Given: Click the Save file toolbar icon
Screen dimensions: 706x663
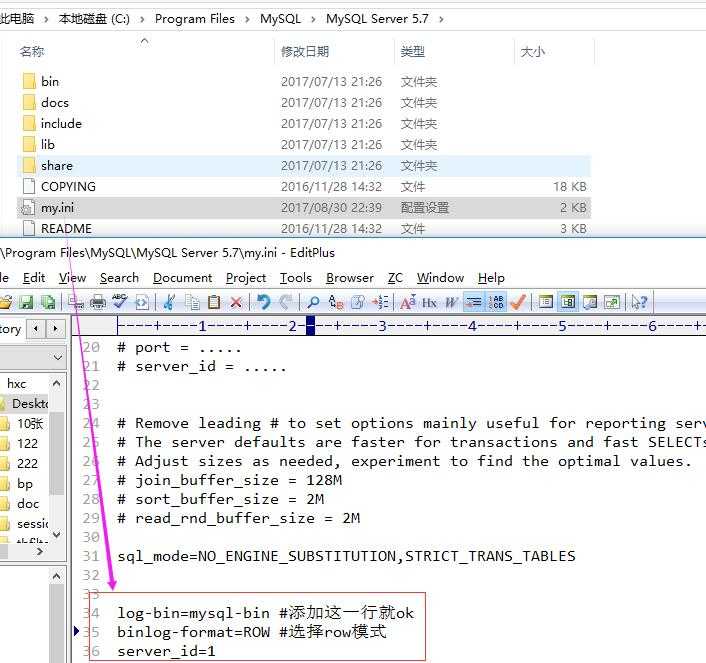Looking at the screenshot, I should (x=26, y=302).
